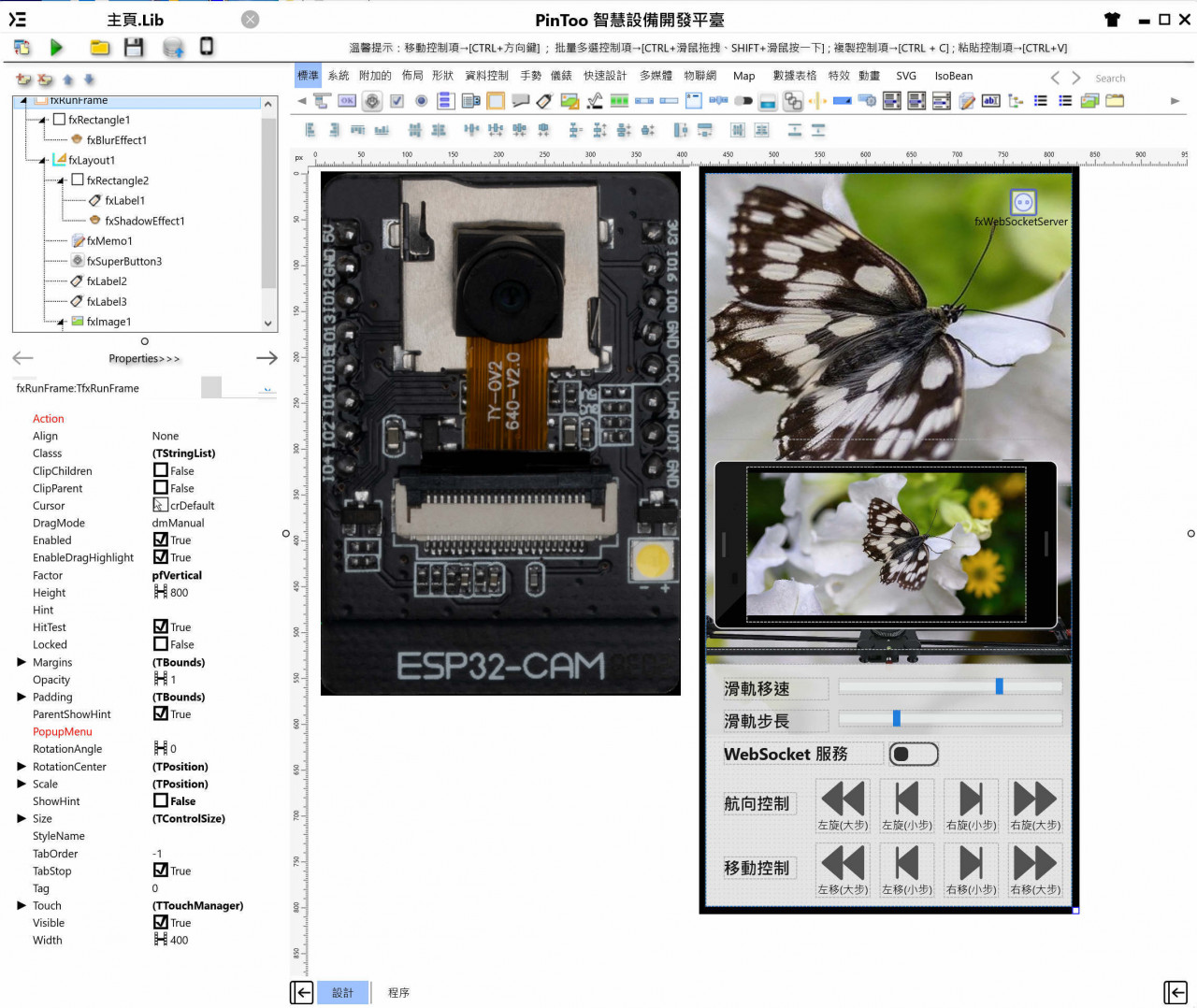This screenshot has height=1008, width=1197.
Task: Select the fxWebSocketServer component on the canvas
Action: coord(1023,202)
